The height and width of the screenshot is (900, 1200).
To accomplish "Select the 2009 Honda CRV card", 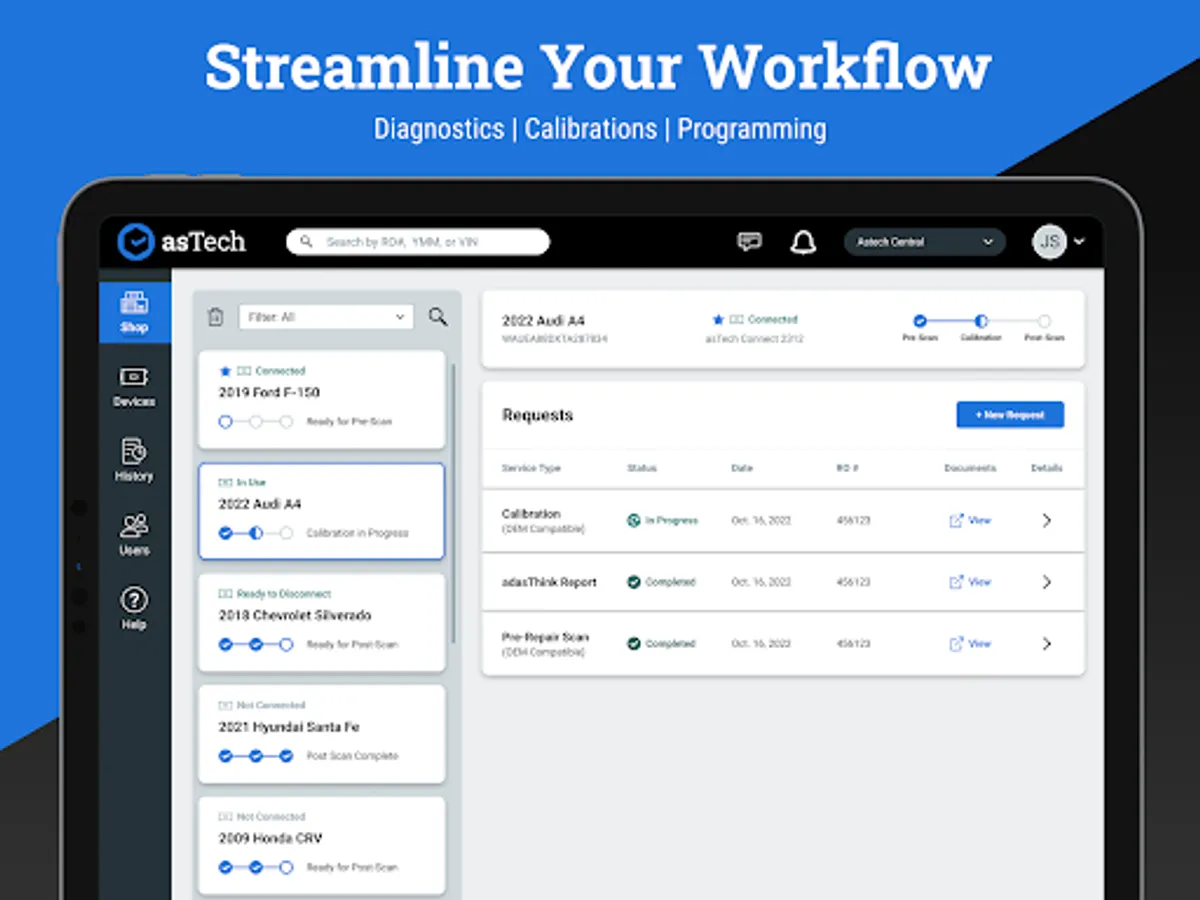I will (x=322, y=845).
